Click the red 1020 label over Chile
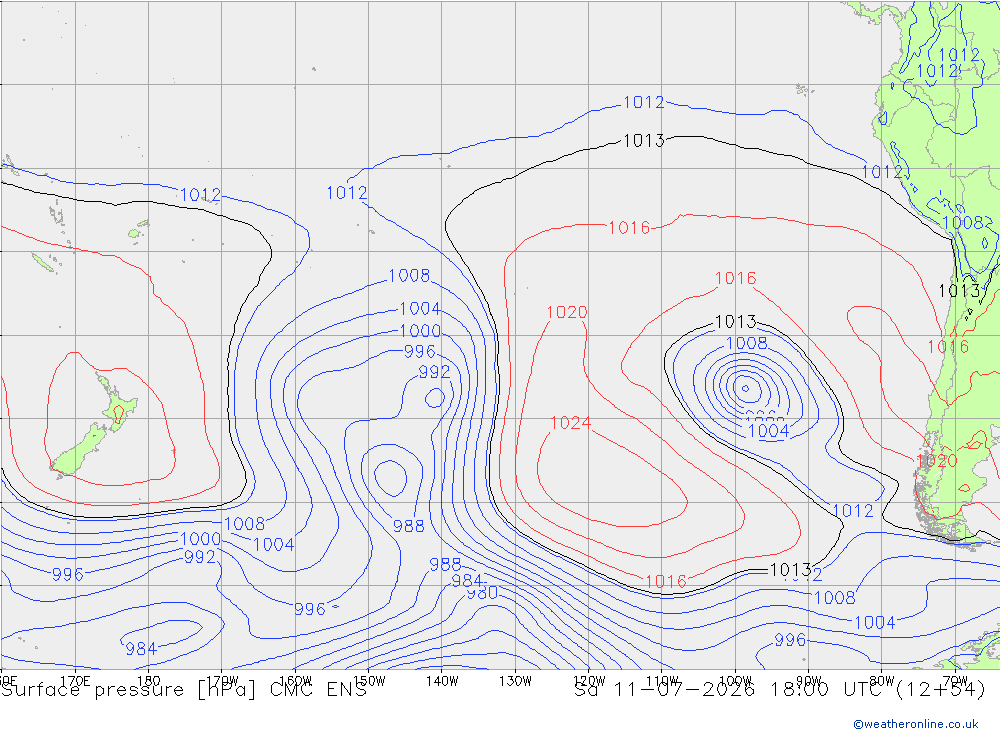The image size is (1000, 733). (936, 461)
